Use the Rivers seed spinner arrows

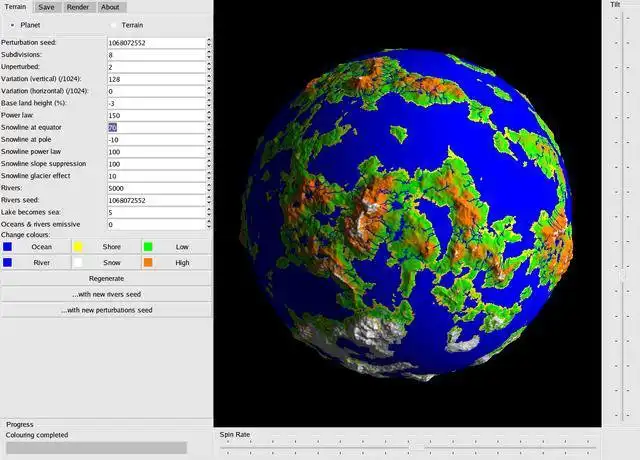coord(209,200)
